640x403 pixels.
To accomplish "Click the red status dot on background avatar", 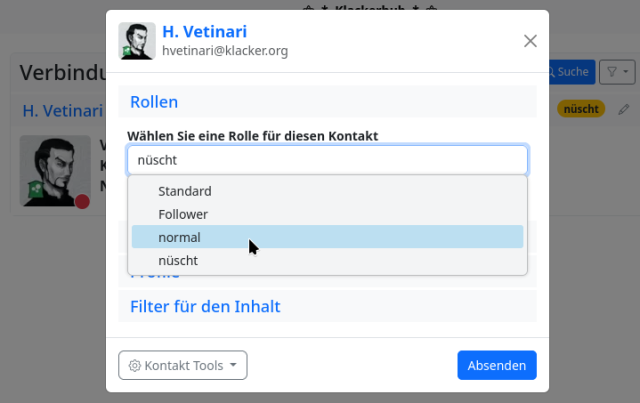I will 82,201.
